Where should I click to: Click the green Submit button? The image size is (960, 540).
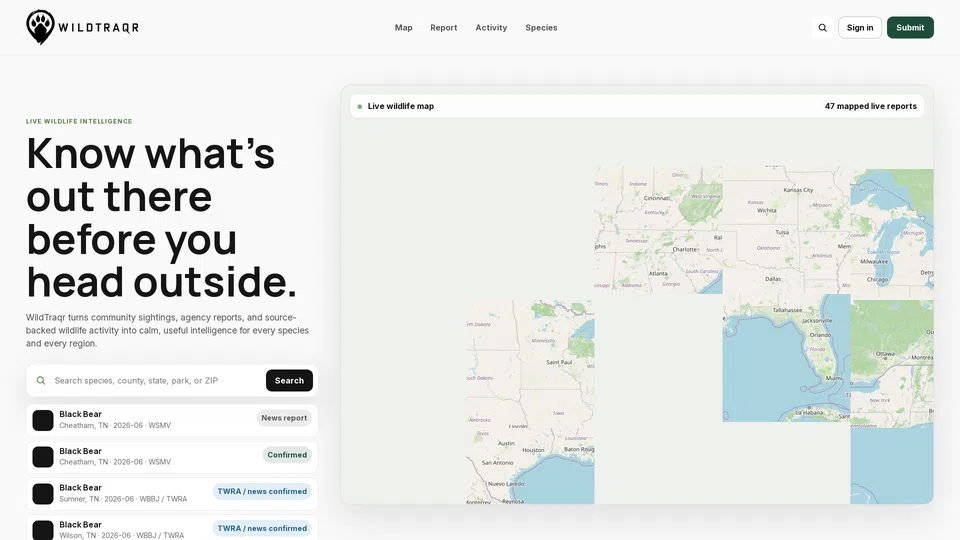[x=910, y=28]
